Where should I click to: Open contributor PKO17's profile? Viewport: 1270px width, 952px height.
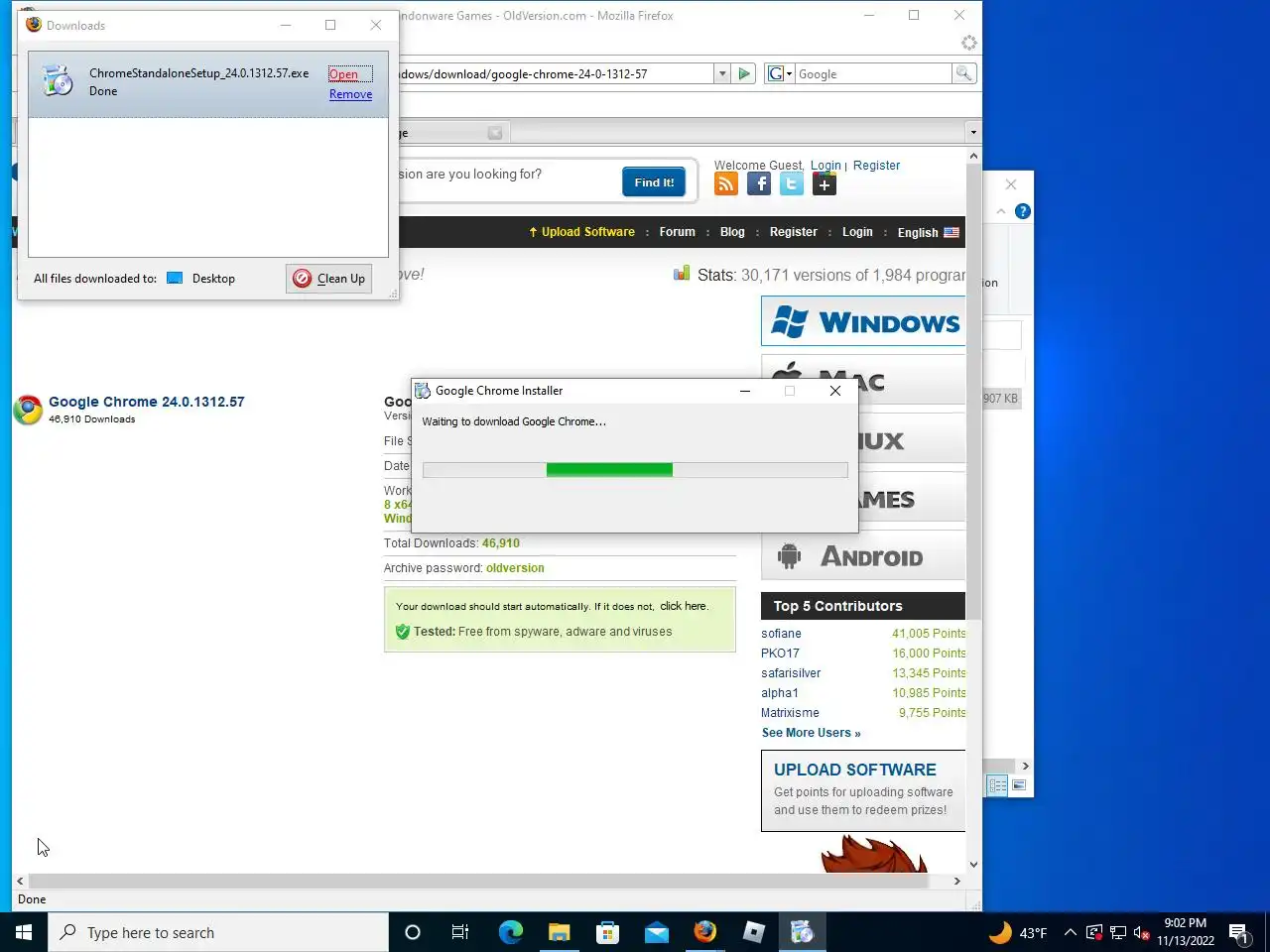pos(780,654)
